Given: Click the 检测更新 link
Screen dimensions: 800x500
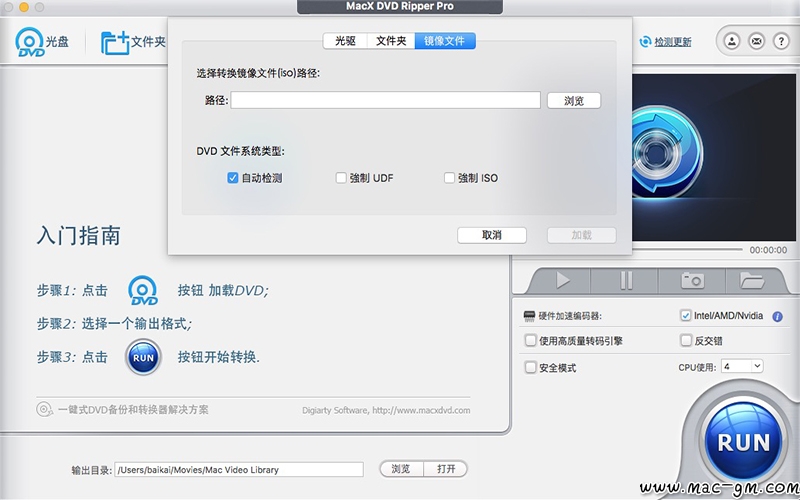Looking at the screenshot, I should click(672, 42).
